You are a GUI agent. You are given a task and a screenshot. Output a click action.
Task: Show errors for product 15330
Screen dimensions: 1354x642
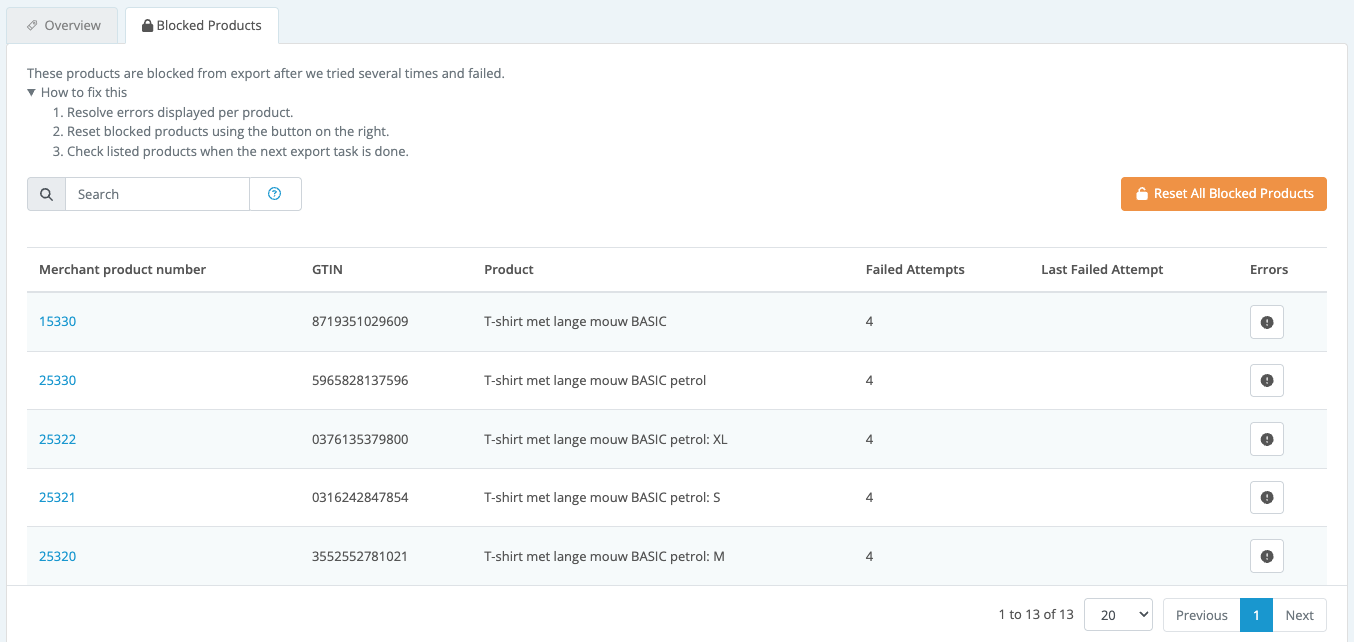pyautogui.click(x=1266, y=322)
